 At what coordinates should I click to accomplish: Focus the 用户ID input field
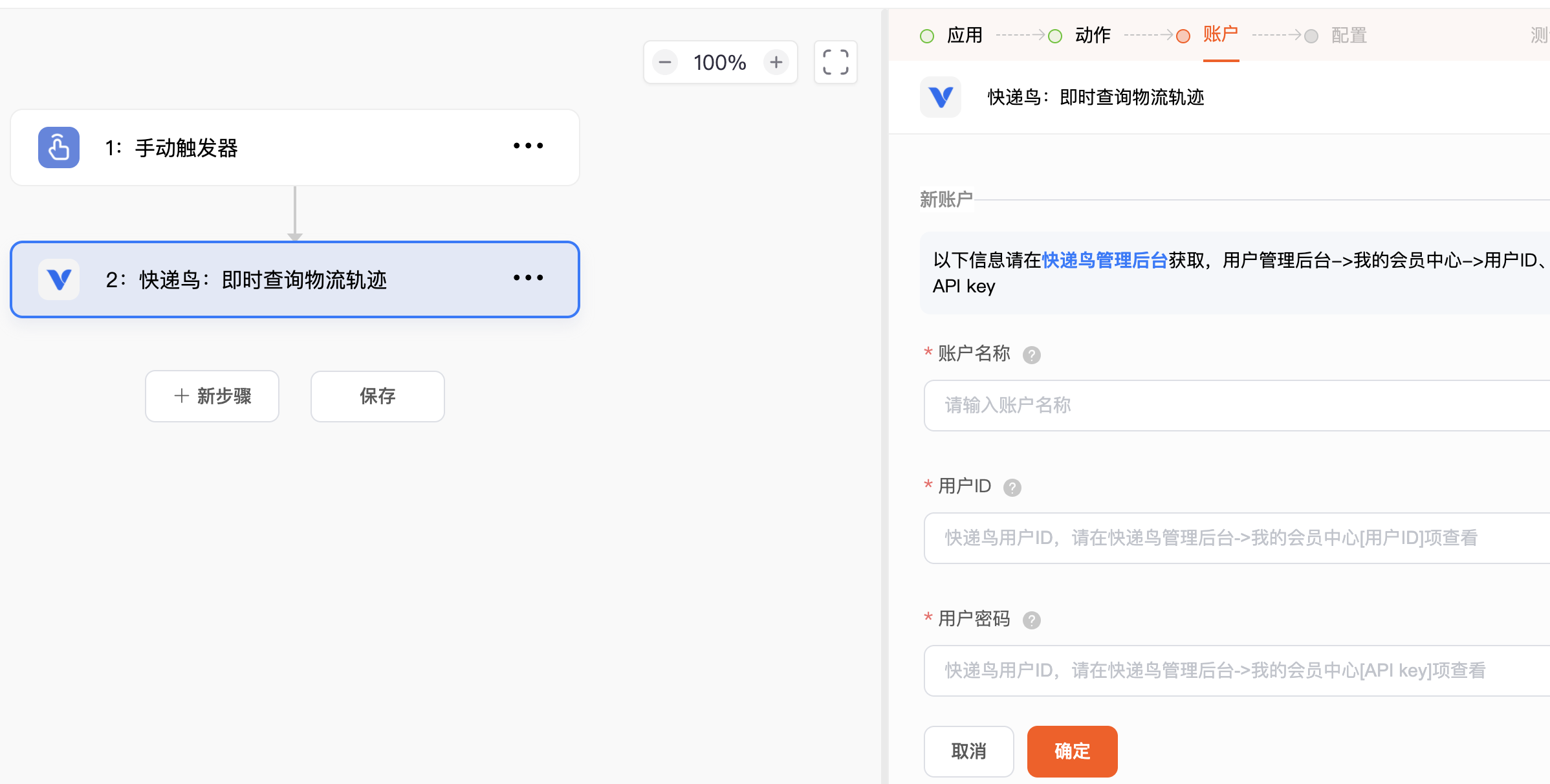coord(1237,538)
